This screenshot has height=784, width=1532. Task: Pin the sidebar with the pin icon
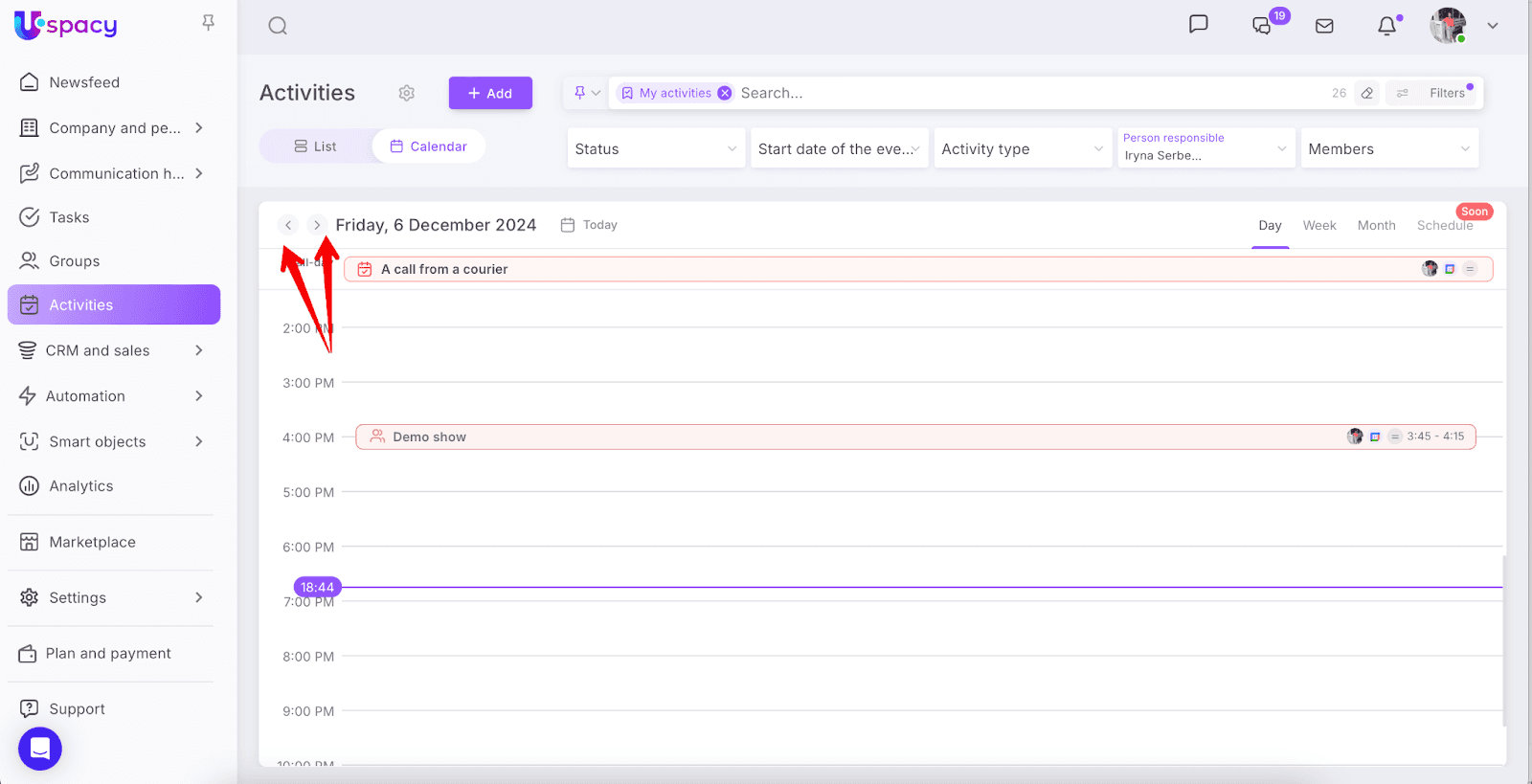(x=208, y=22)
